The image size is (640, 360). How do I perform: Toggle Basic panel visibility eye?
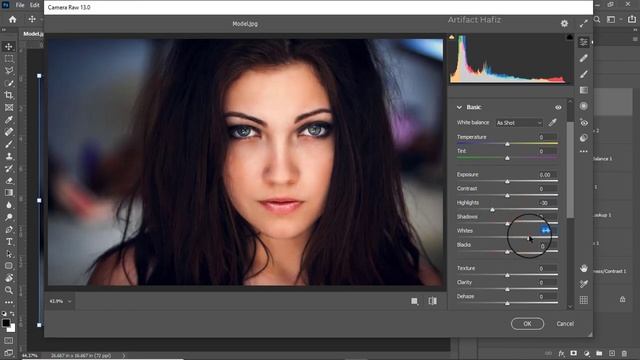coord(558,107)
